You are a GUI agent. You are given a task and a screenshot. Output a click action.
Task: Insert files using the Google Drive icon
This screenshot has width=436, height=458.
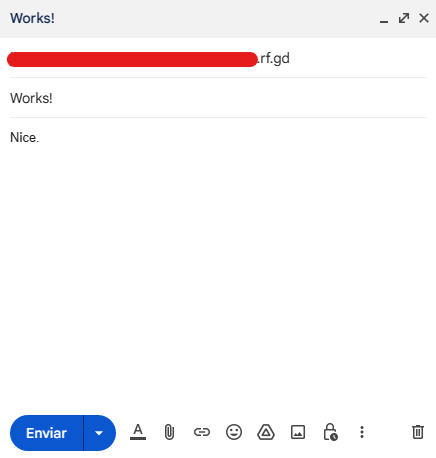click(266, 432)
